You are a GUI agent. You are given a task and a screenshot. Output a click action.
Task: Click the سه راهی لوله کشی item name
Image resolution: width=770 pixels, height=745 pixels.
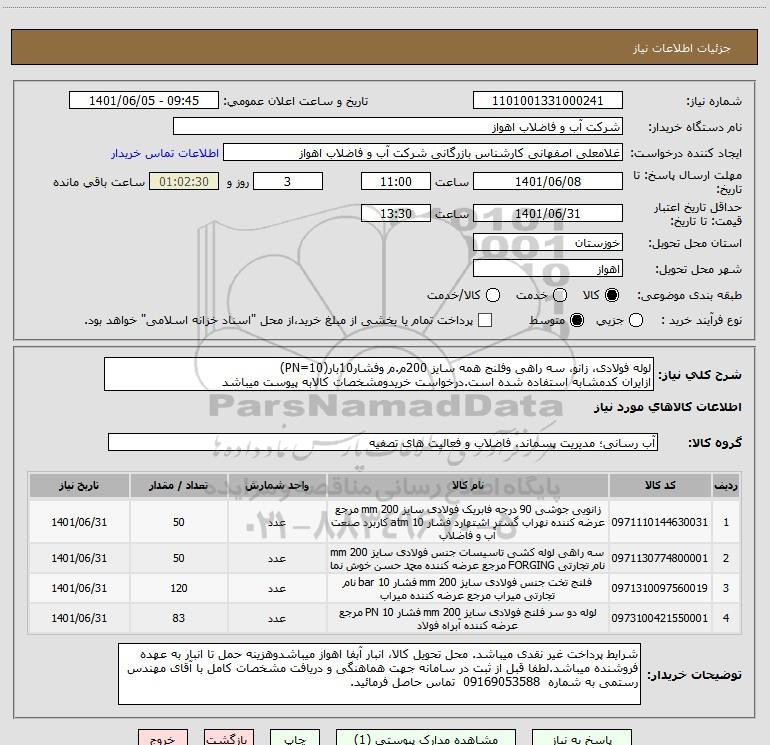[x=468, y=559]
